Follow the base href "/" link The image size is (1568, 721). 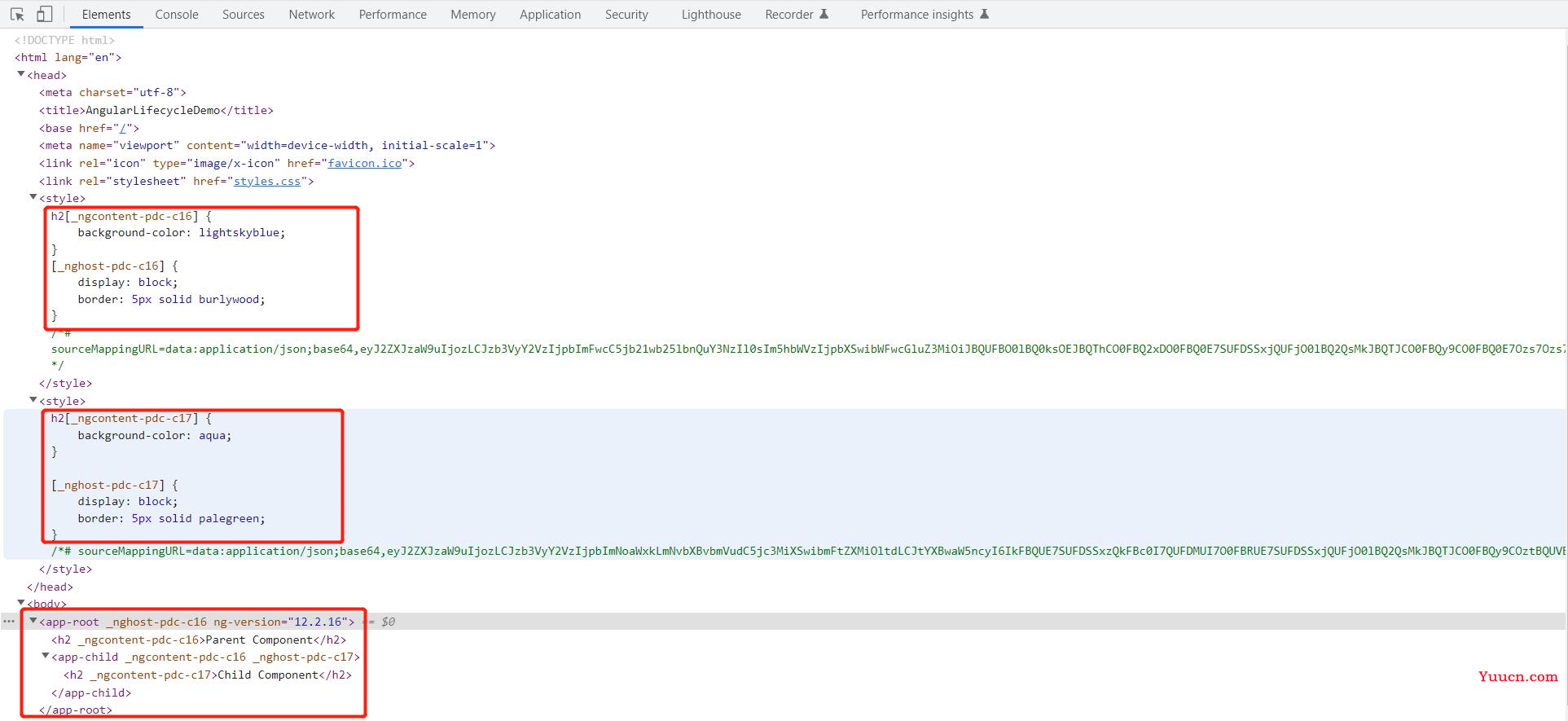[x=123, y=128]
